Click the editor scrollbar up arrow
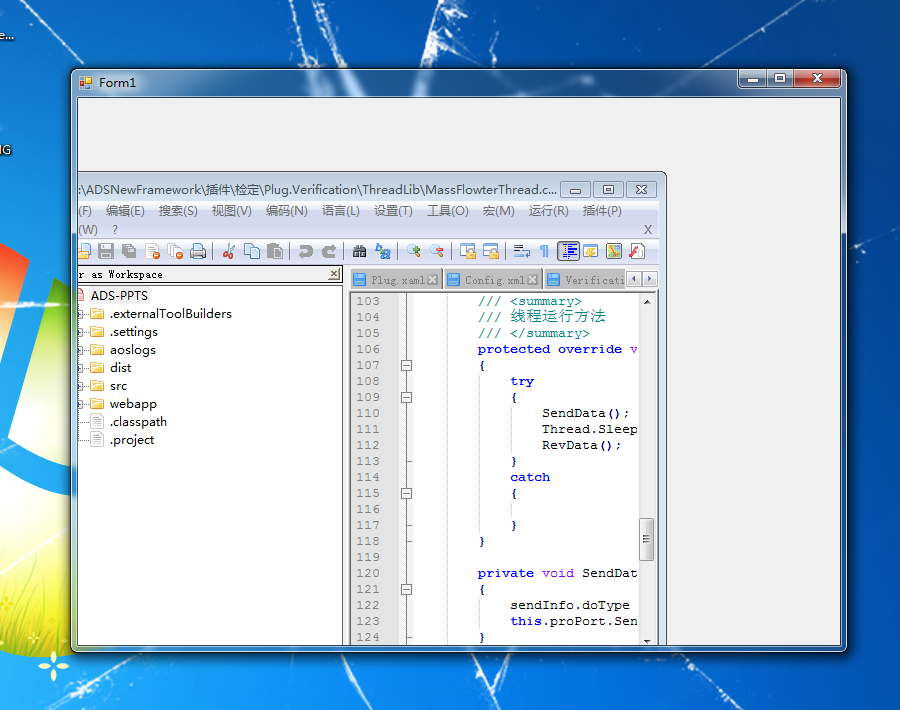 [x=647, y=301]
